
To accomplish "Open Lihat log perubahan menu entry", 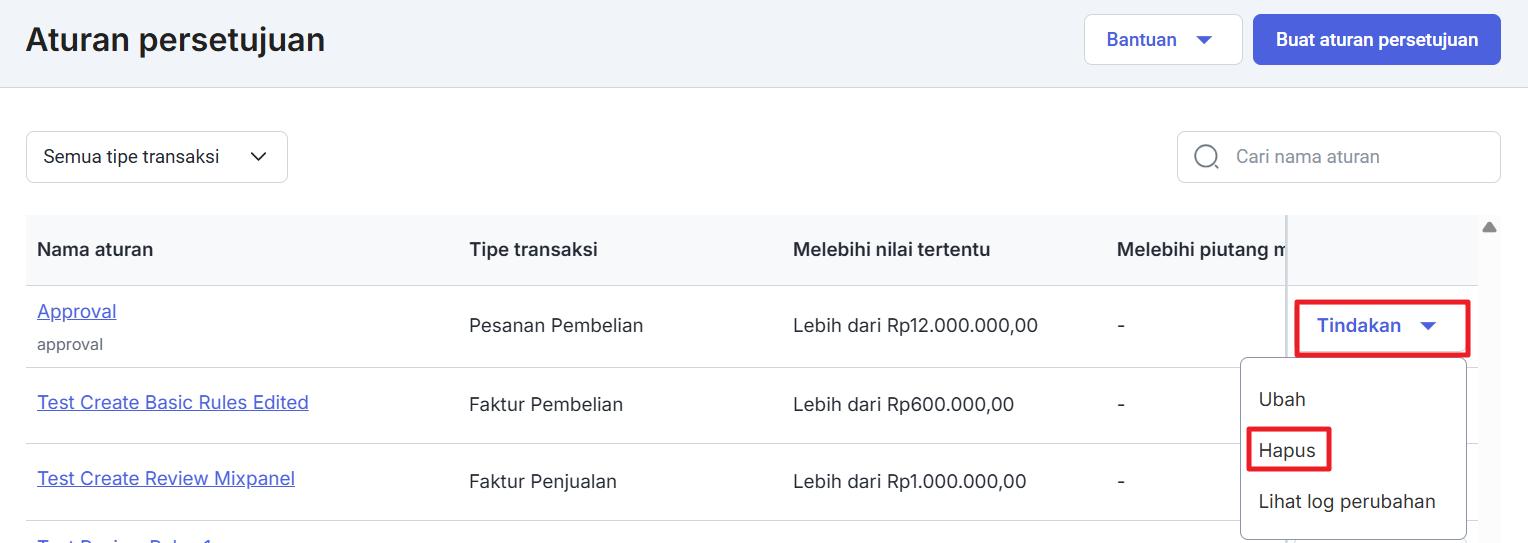I will 1347,502.
